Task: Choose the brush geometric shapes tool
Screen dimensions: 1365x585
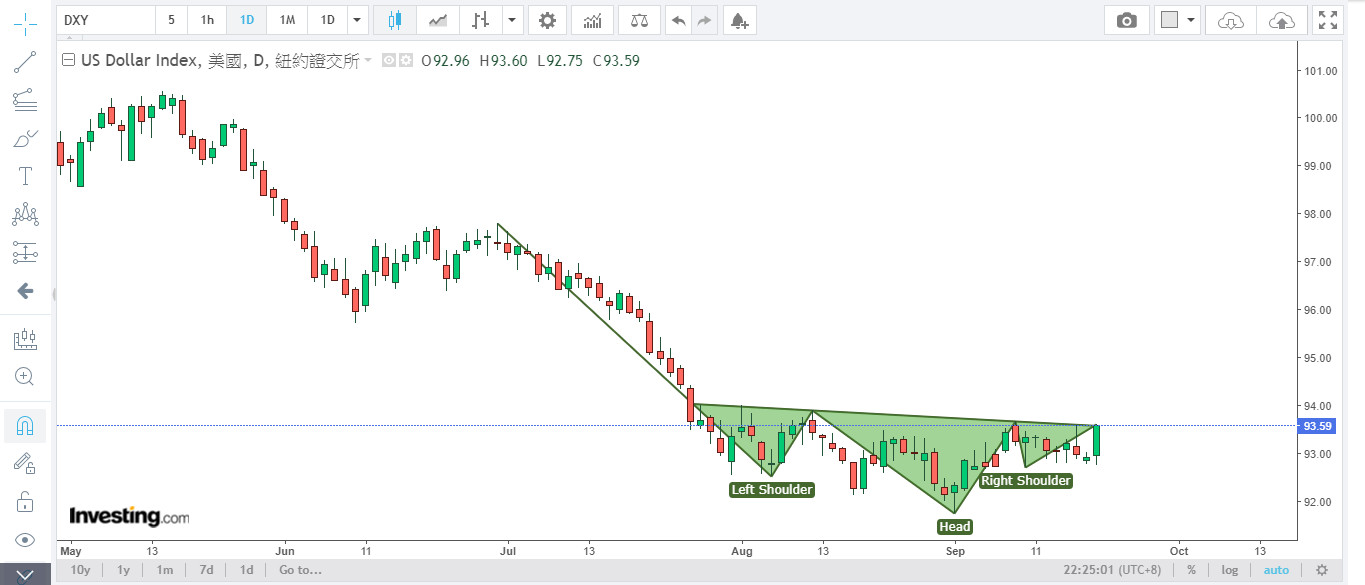Action: pyautogui.click(x=25, y=138)
